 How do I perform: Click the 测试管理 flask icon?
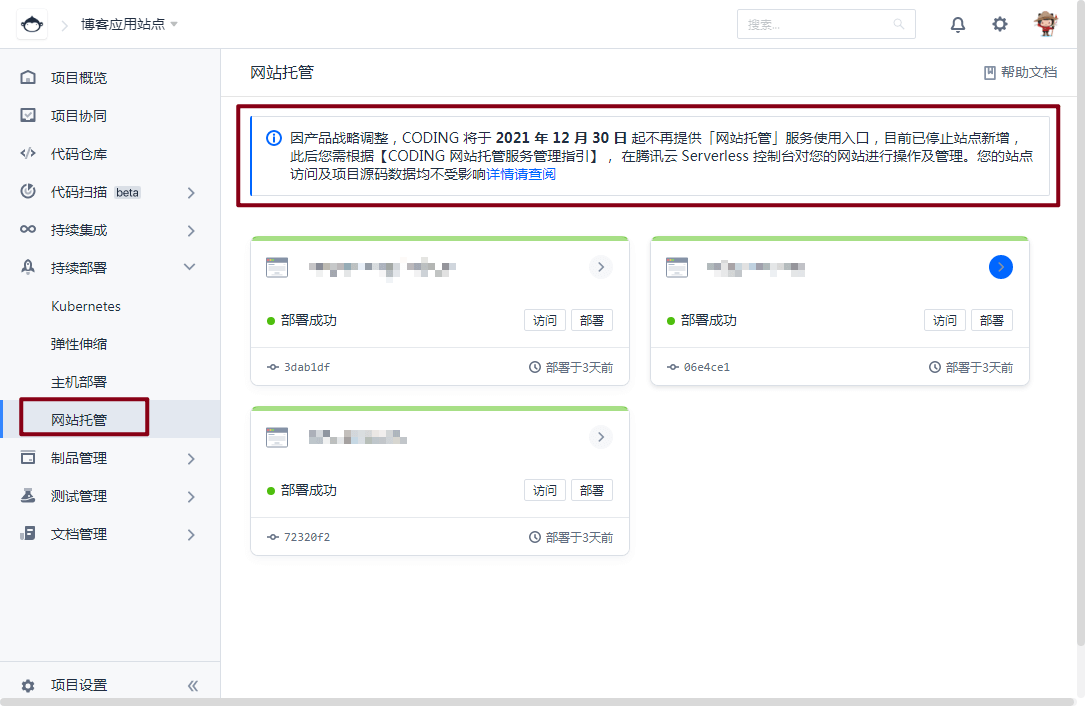[28, 496]
